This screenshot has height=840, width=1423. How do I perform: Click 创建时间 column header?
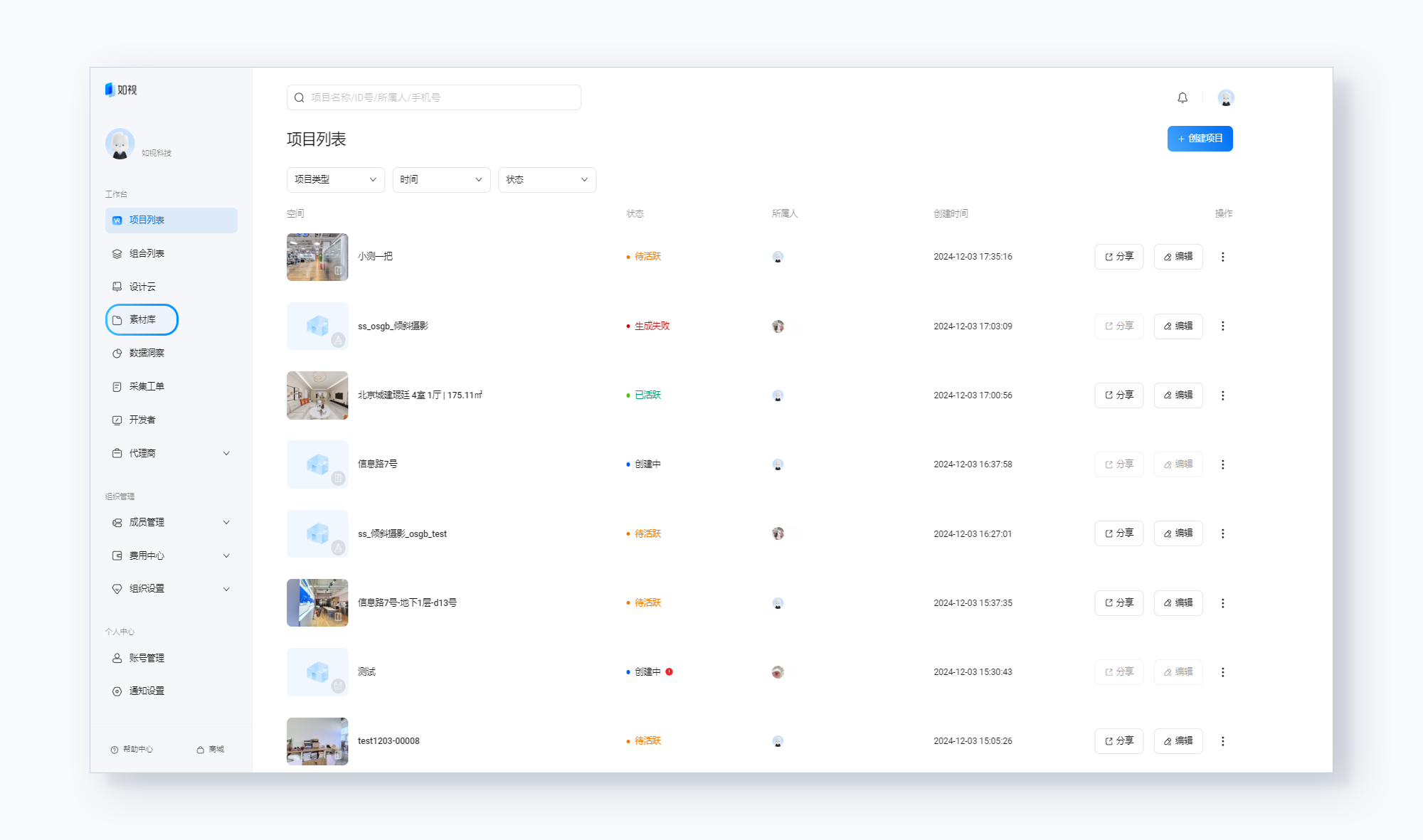pyautogui.click(x=951, y=213)
